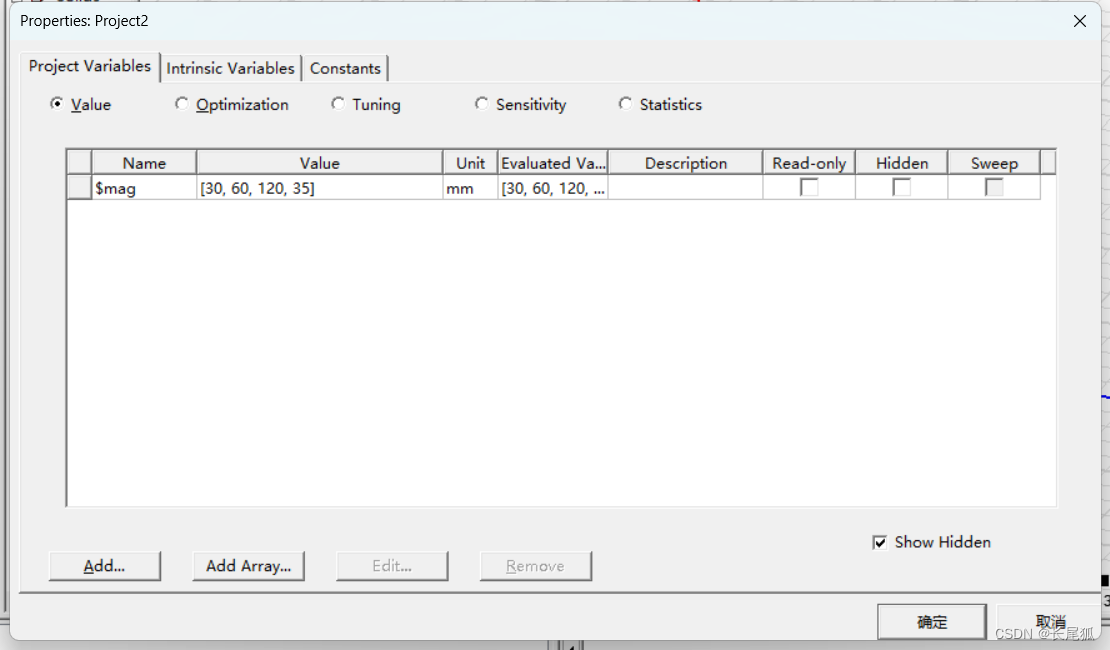Image resolution: width=1110 pixels, height=650 pixels.
Task: Select the Value radio button
Action: [57, 104]
